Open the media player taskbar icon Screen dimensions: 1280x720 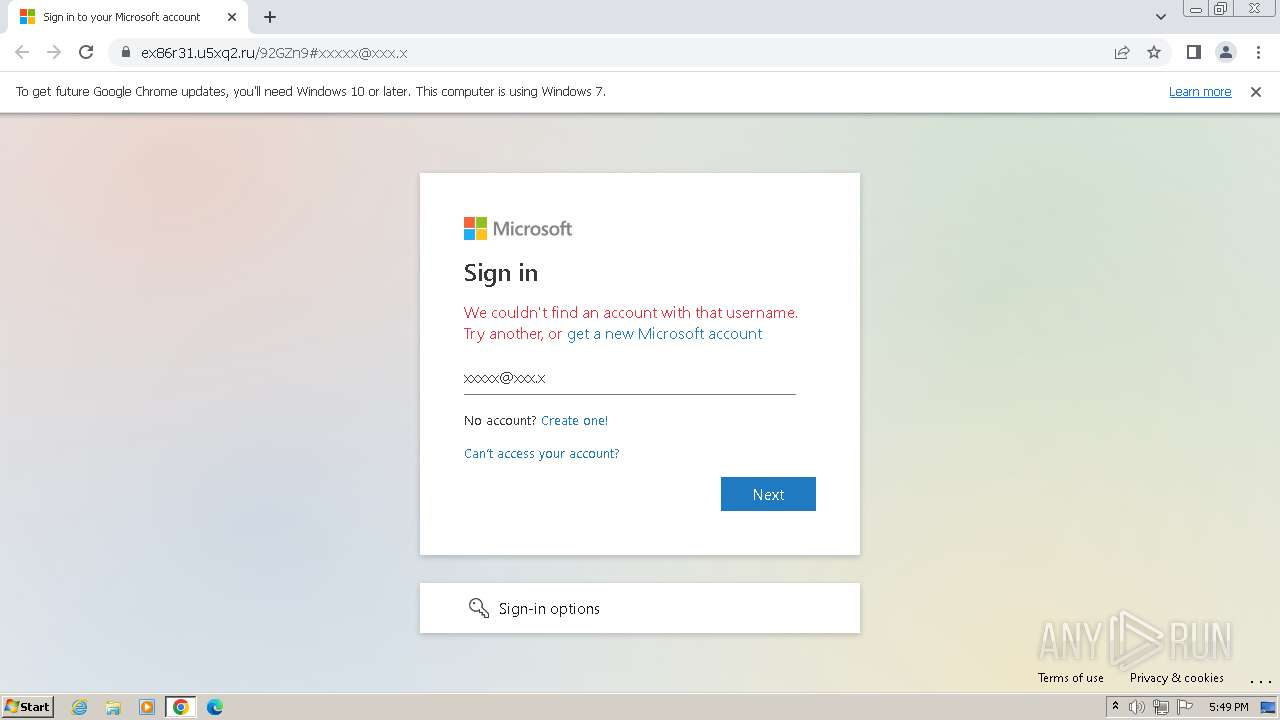(x=147, y=707)
